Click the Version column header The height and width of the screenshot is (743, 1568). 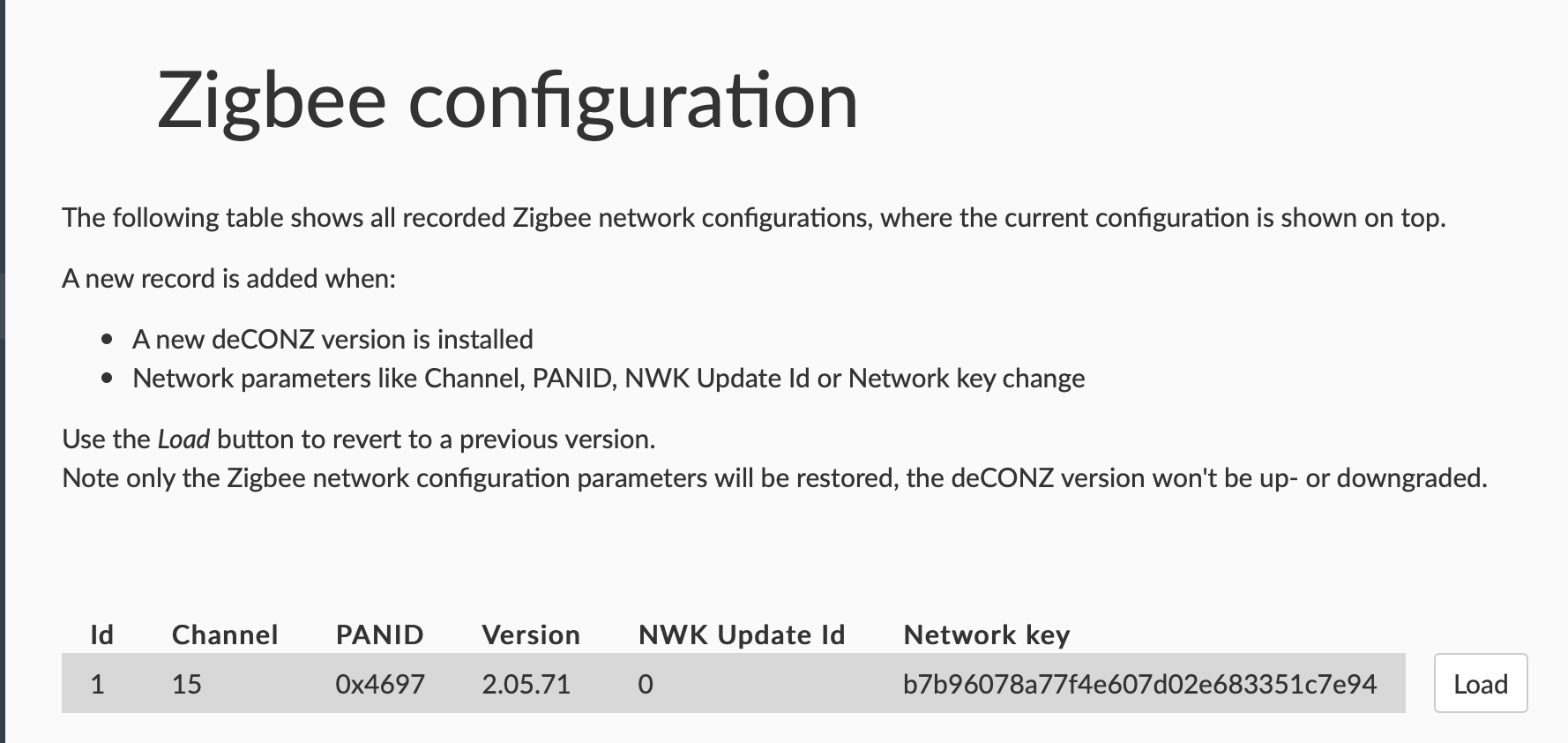coord(531,634)
